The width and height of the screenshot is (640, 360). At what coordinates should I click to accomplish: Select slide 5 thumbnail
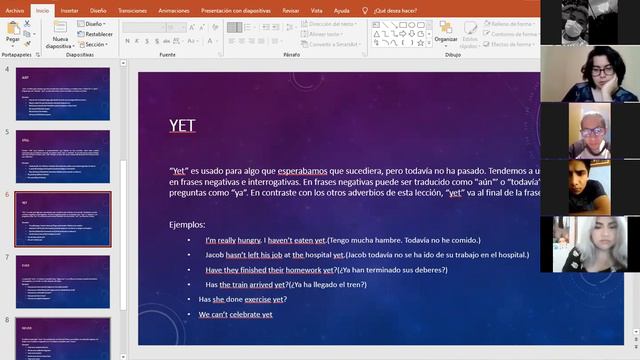coord(63,157)
